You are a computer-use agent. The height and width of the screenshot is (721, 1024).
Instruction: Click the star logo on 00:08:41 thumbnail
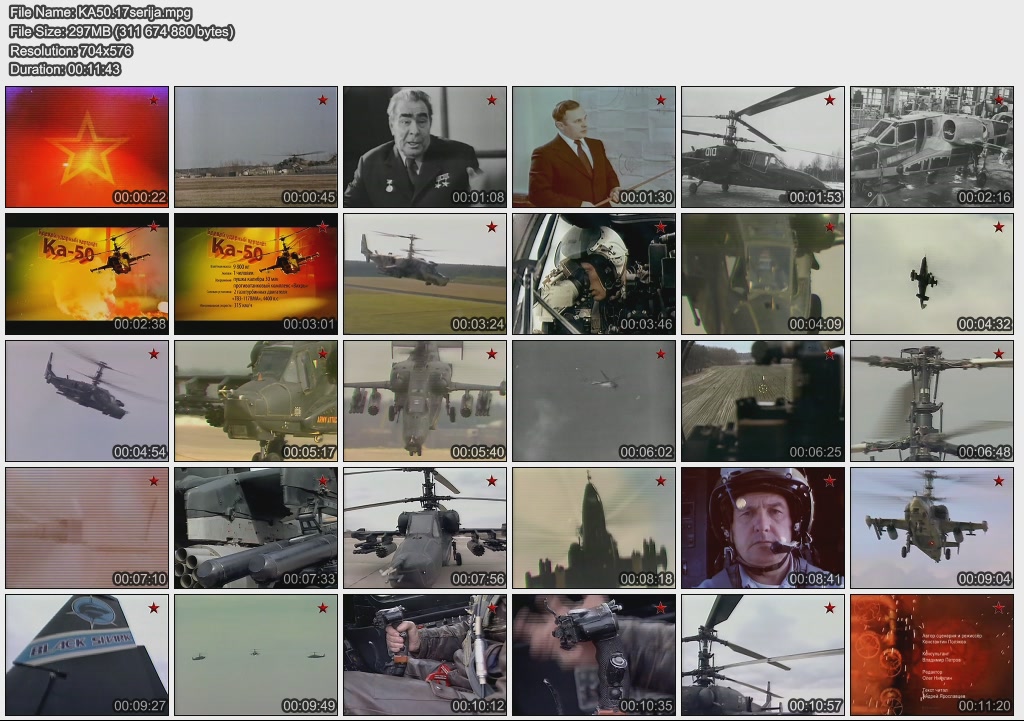tap(830, 481)
